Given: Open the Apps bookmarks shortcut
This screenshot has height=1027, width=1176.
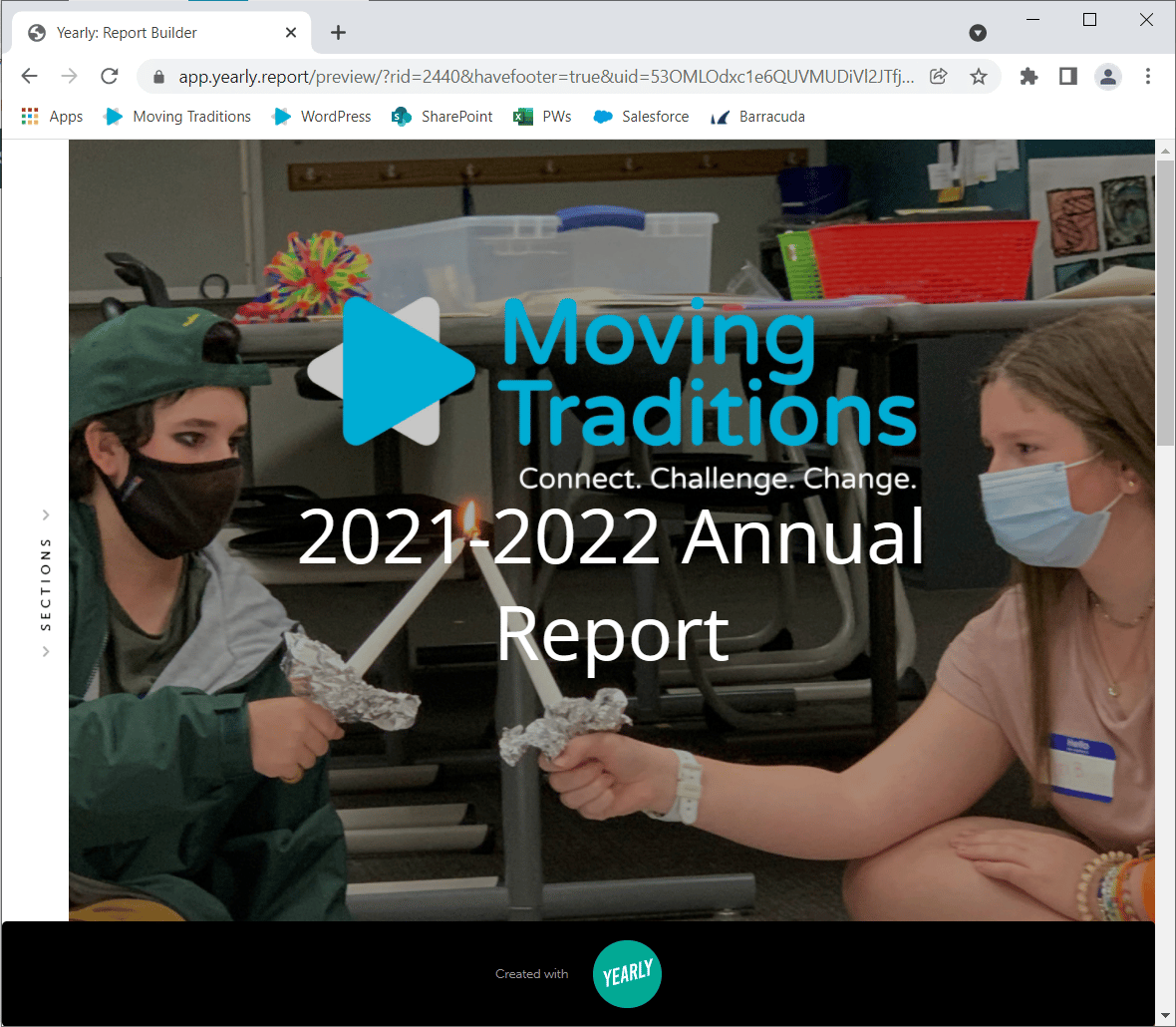Looking at the screenshot, I should pos(52,117).
